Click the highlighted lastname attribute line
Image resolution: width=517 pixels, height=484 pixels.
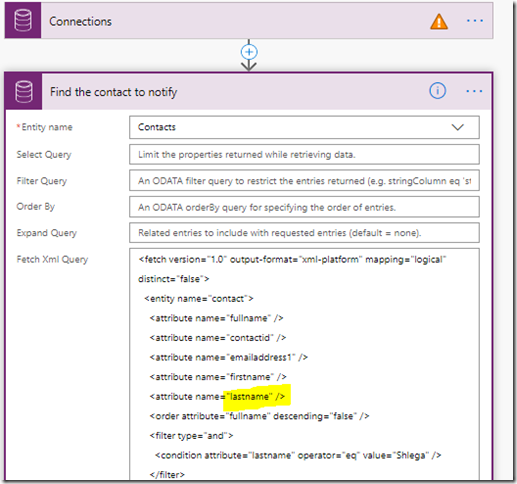[x=217, y=397]
